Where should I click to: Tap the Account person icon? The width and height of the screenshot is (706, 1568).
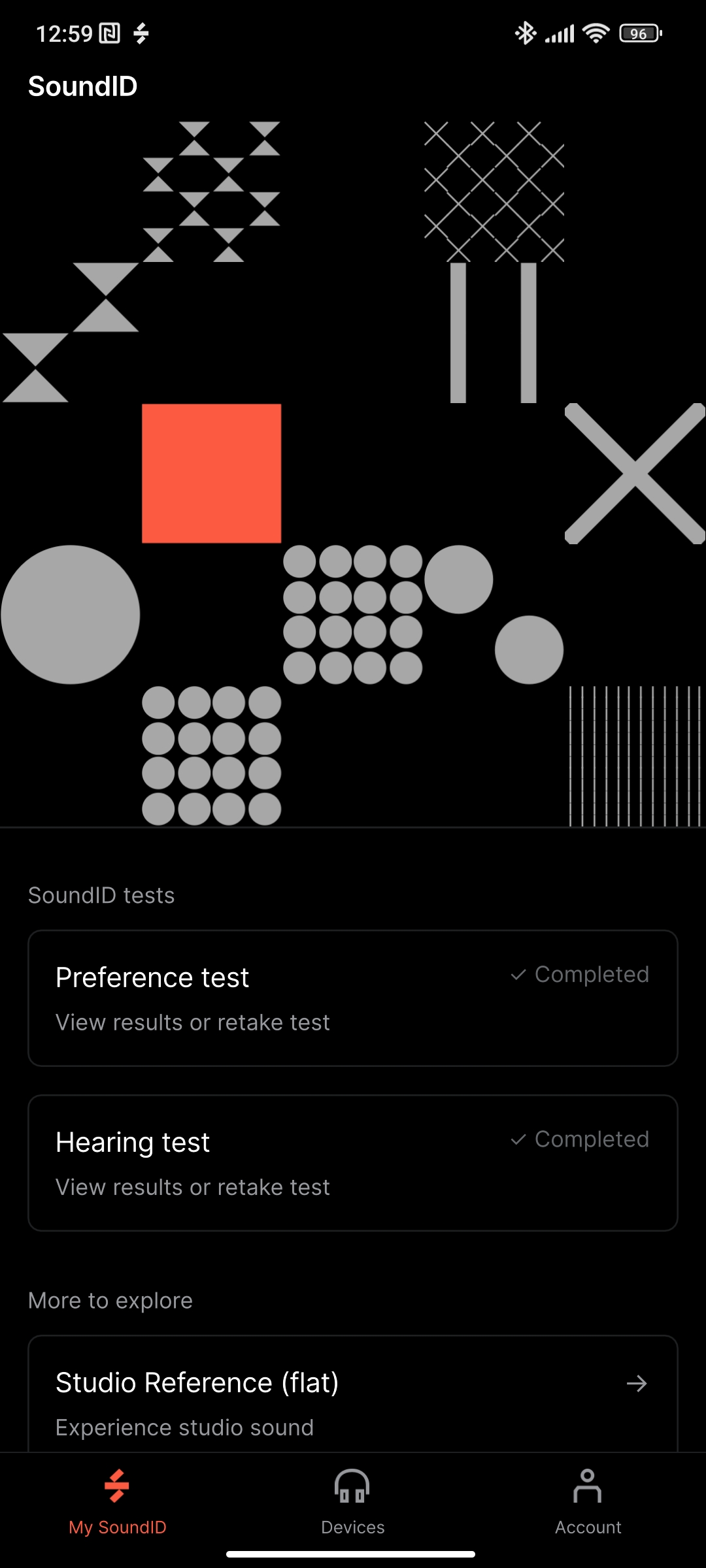point(587,1486)
